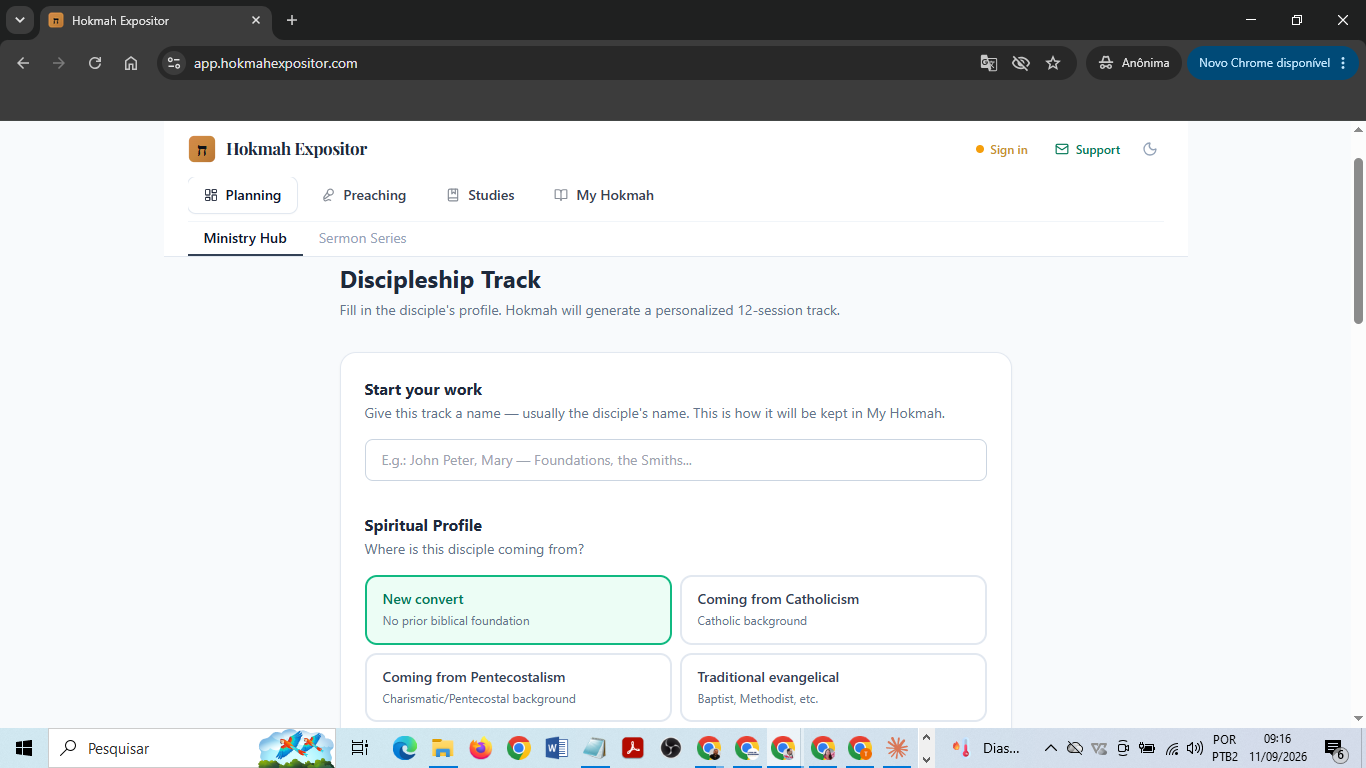Open the notification center icon
Screen dimensions: 1366x768
tap(1335, 748)
